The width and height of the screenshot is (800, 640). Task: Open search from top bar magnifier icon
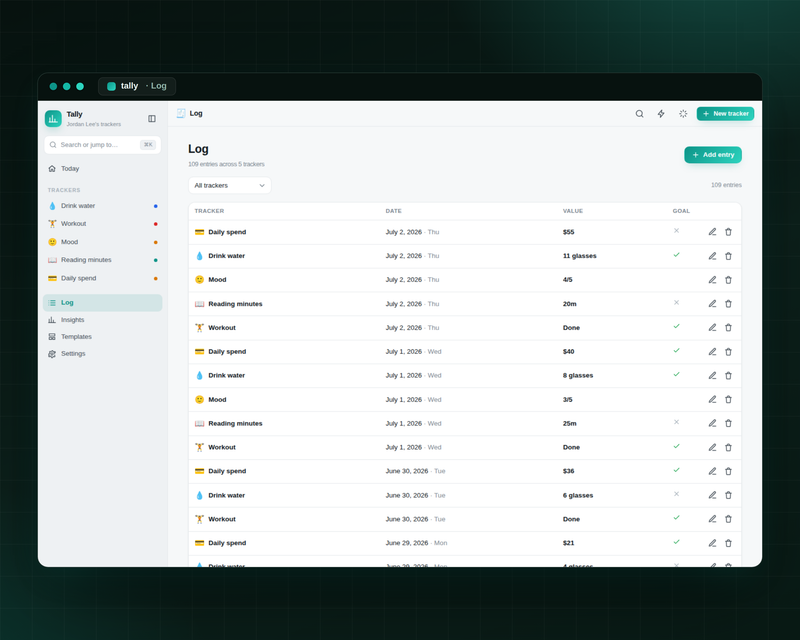tap(639, 114)
